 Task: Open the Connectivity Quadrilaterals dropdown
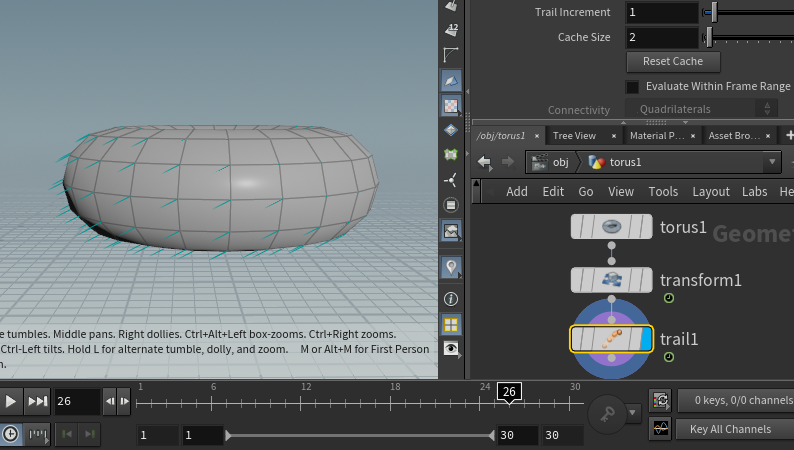[x=699, y=109]
